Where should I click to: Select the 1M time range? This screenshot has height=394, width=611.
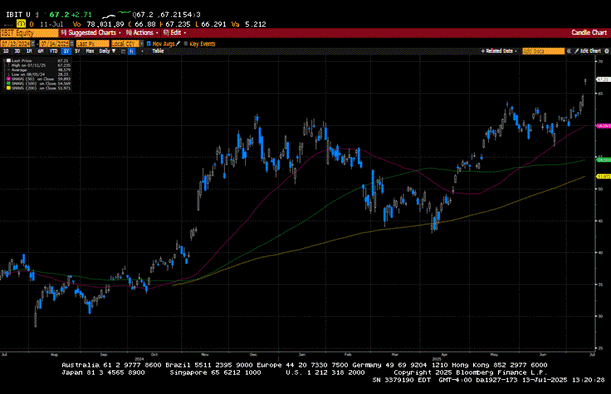pos(29,51)
